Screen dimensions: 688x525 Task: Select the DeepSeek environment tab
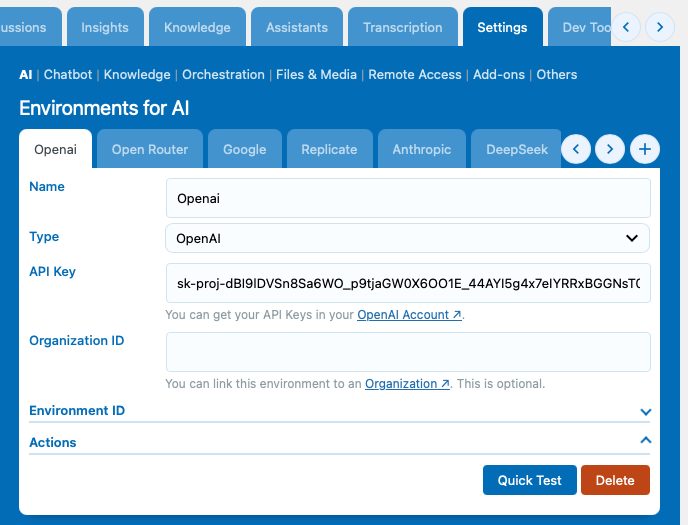pos(516,149)
